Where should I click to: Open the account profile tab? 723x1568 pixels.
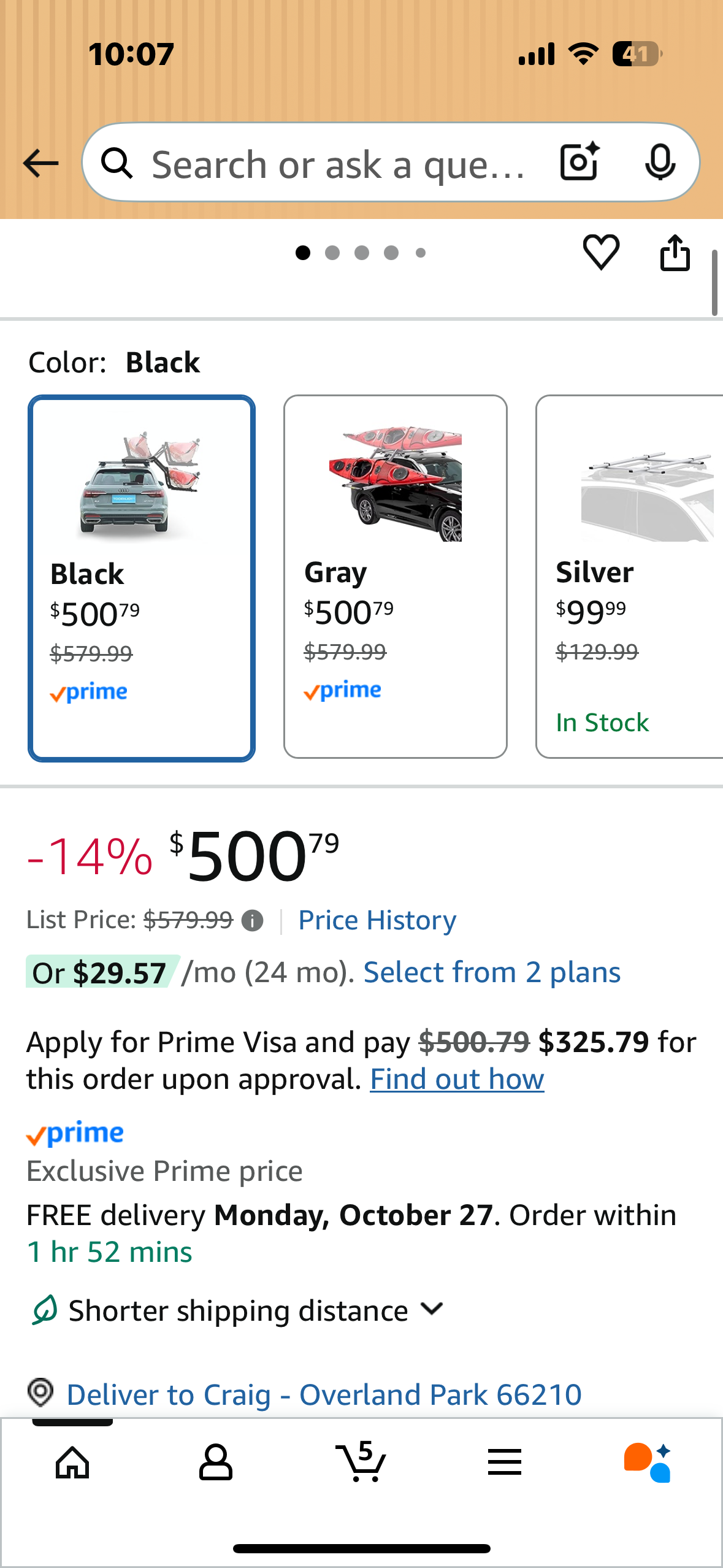pyautogui.click(x=216, y=1462)
